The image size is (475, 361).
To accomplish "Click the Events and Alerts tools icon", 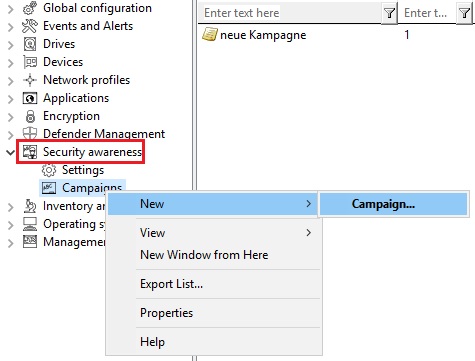I will pyautogui.click(x=30, y=26).
